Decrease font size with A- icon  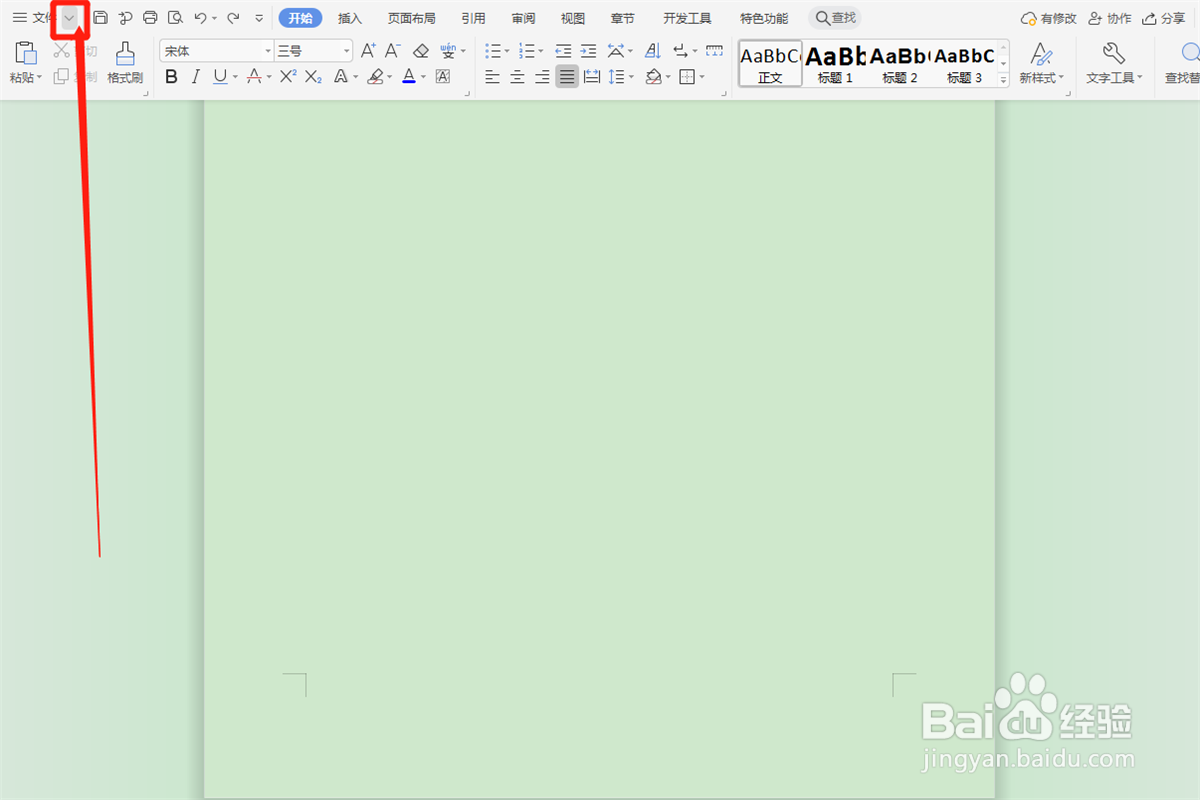393,51
